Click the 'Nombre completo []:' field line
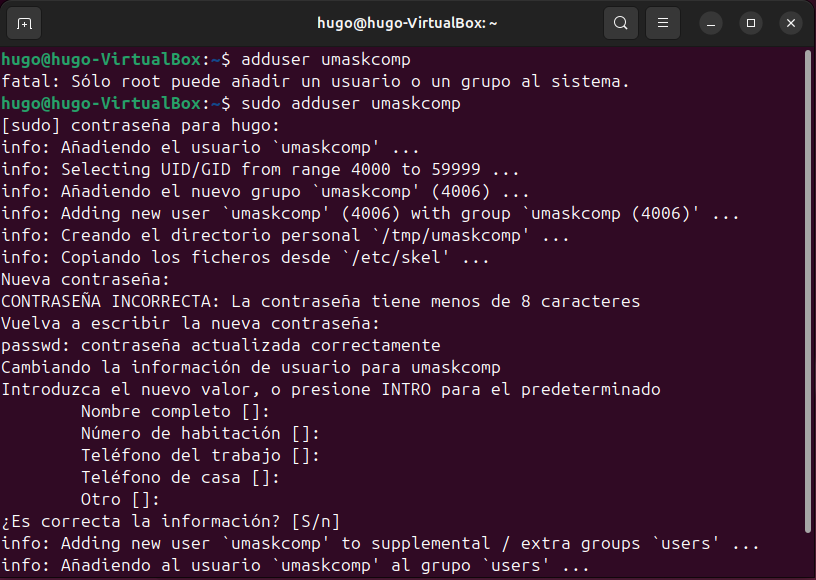 [x=180, y=411]
